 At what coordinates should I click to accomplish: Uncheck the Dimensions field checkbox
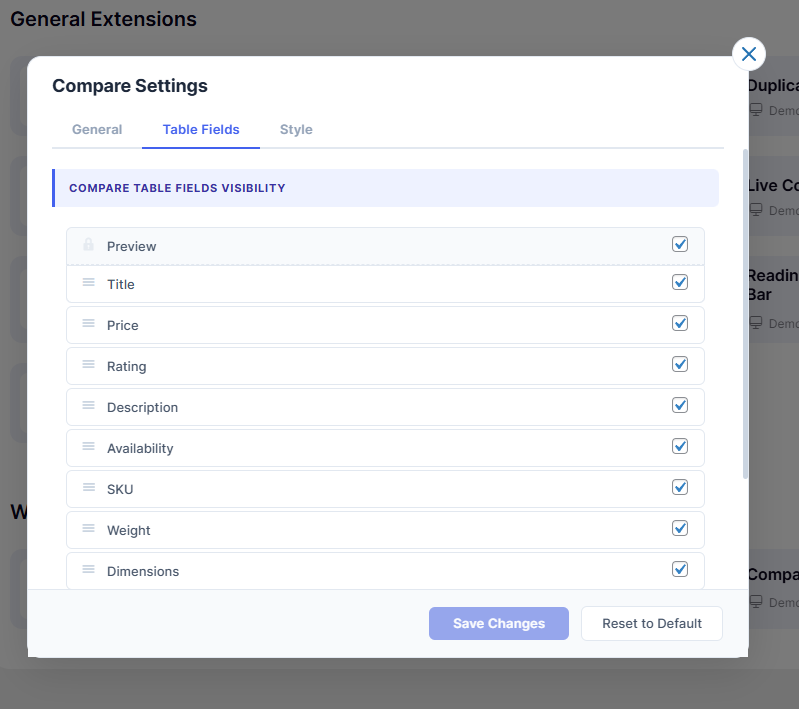click(x=680, y=569)
